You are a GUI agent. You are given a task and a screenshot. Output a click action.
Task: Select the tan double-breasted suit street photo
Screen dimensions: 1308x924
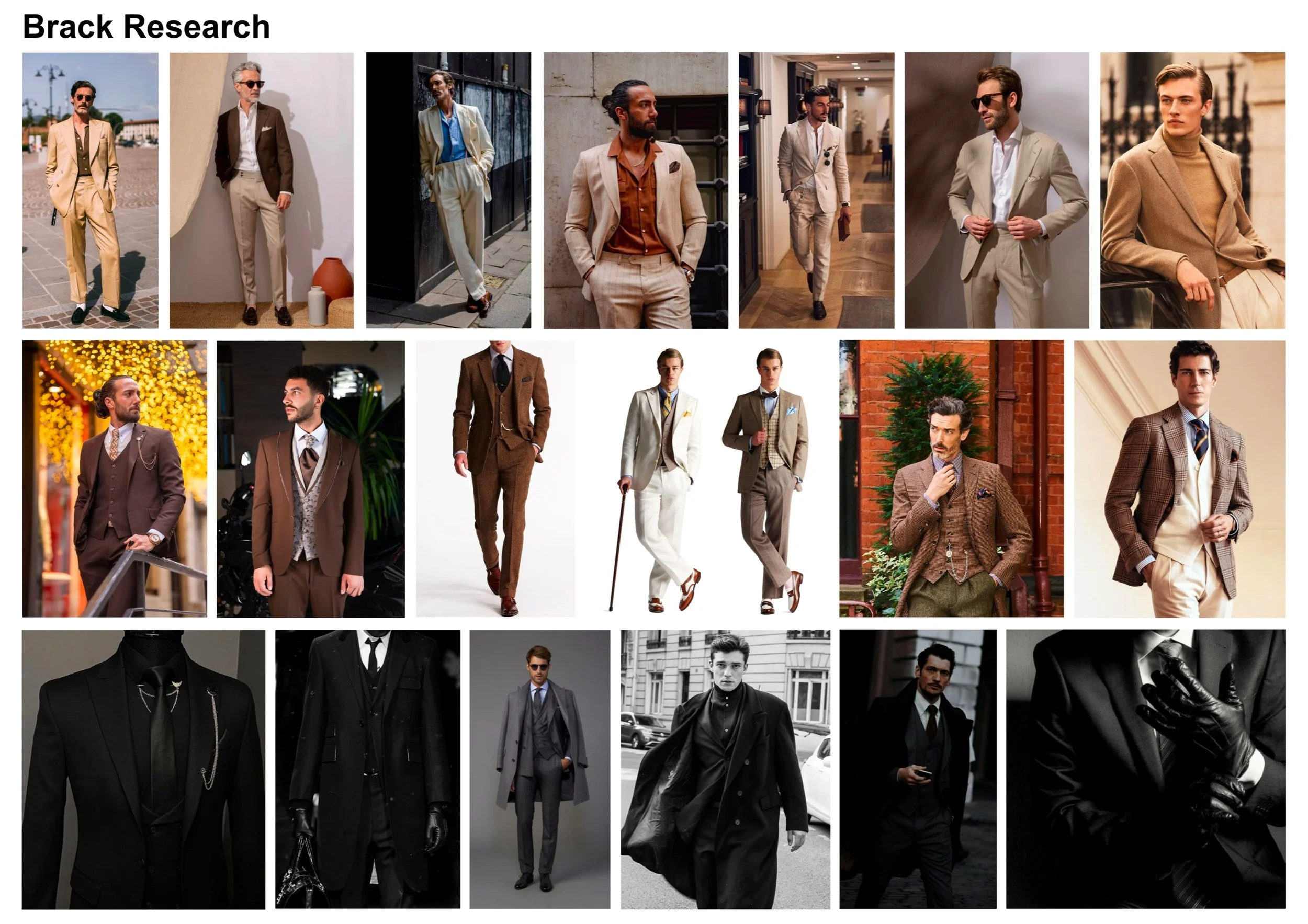[90, 190]
